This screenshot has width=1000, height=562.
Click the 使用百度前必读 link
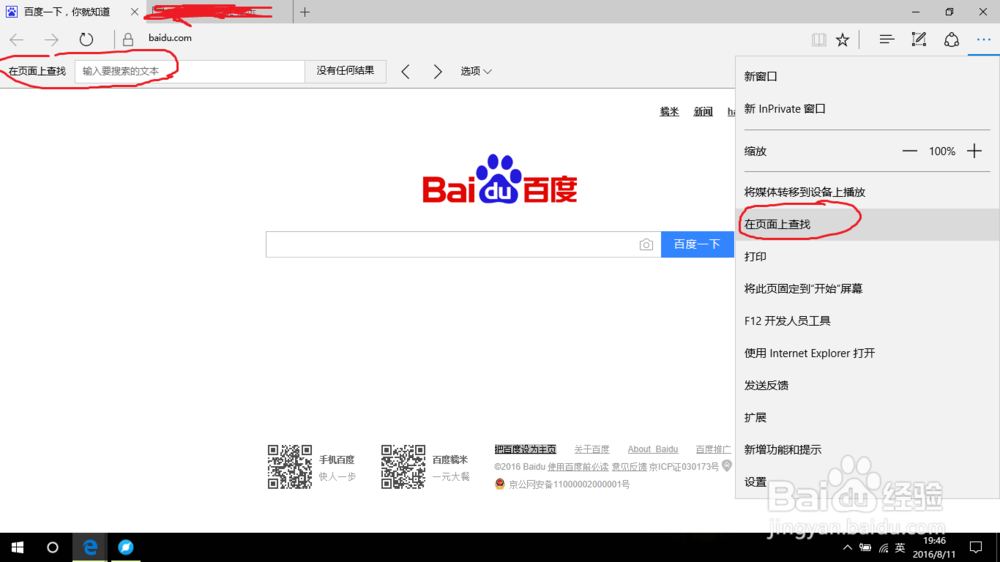point(578,467)
